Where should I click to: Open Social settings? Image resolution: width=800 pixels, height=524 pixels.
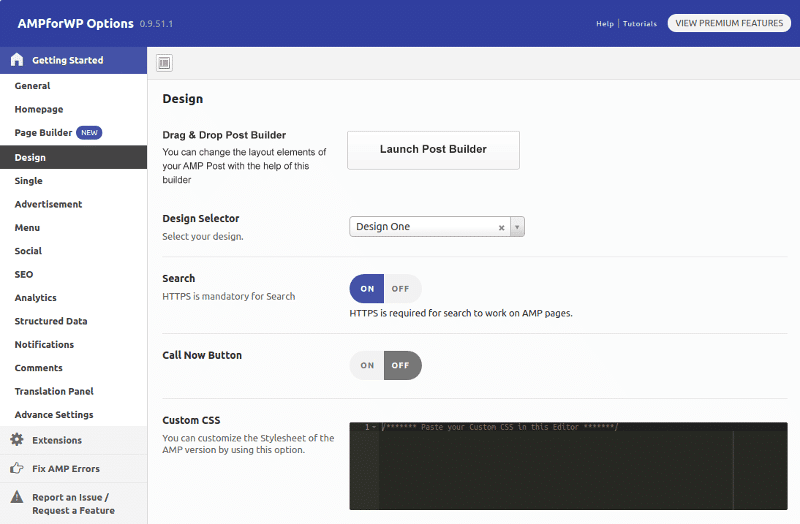click(73, 251)
